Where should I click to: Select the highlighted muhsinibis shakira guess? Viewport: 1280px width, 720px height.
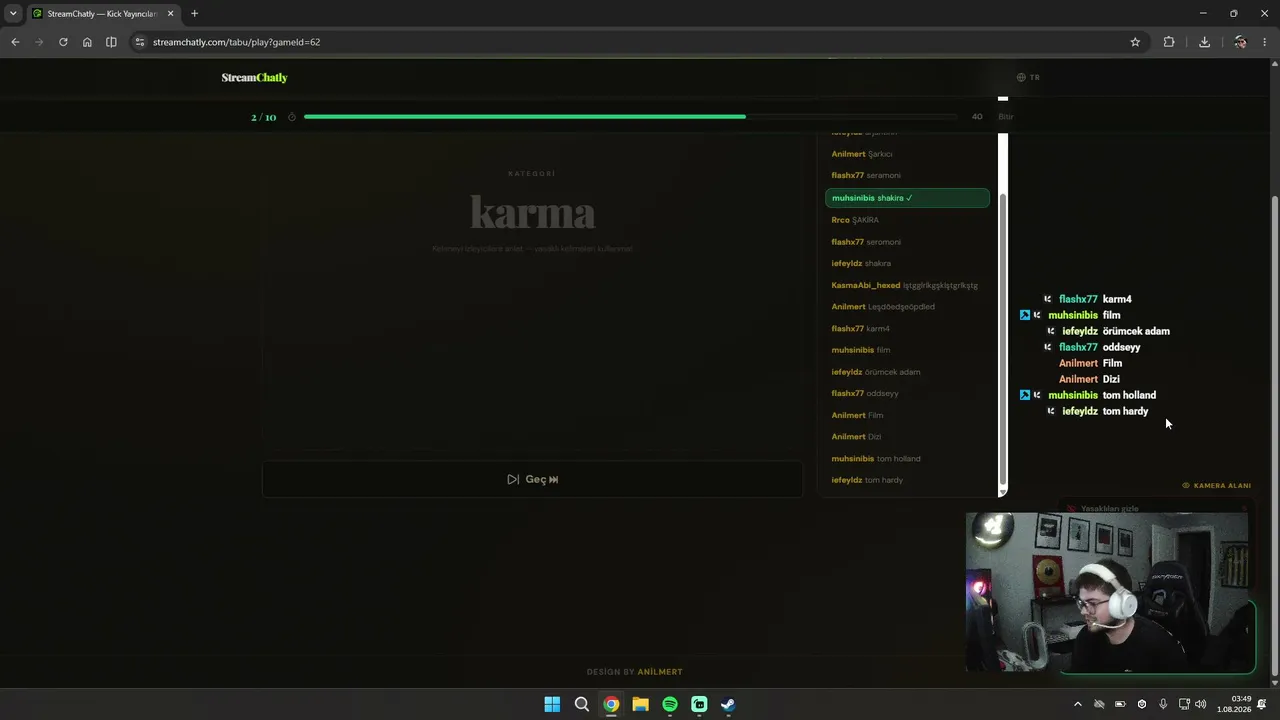point(907,198)
